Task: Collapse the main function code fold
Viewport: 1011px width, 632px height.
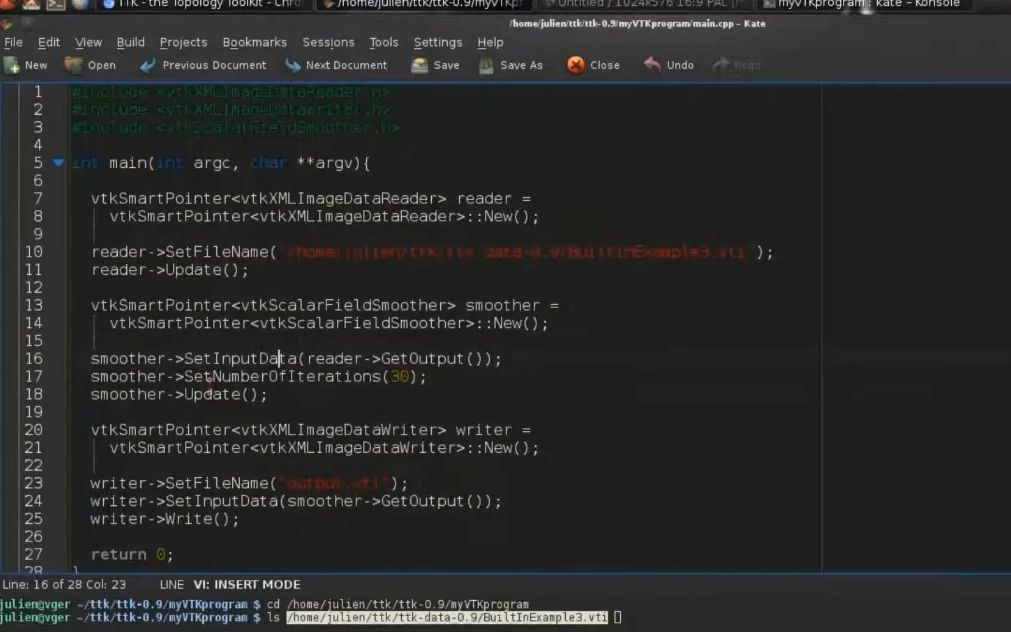Action: 57,162
